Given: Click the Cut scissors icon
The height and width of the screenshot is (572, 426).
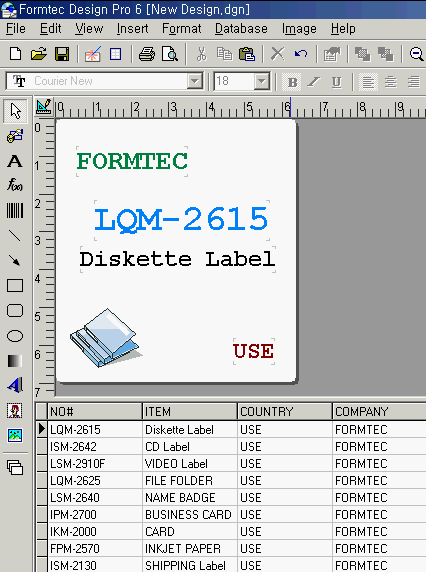Looking at the screenshot, I should pos(201,54).
